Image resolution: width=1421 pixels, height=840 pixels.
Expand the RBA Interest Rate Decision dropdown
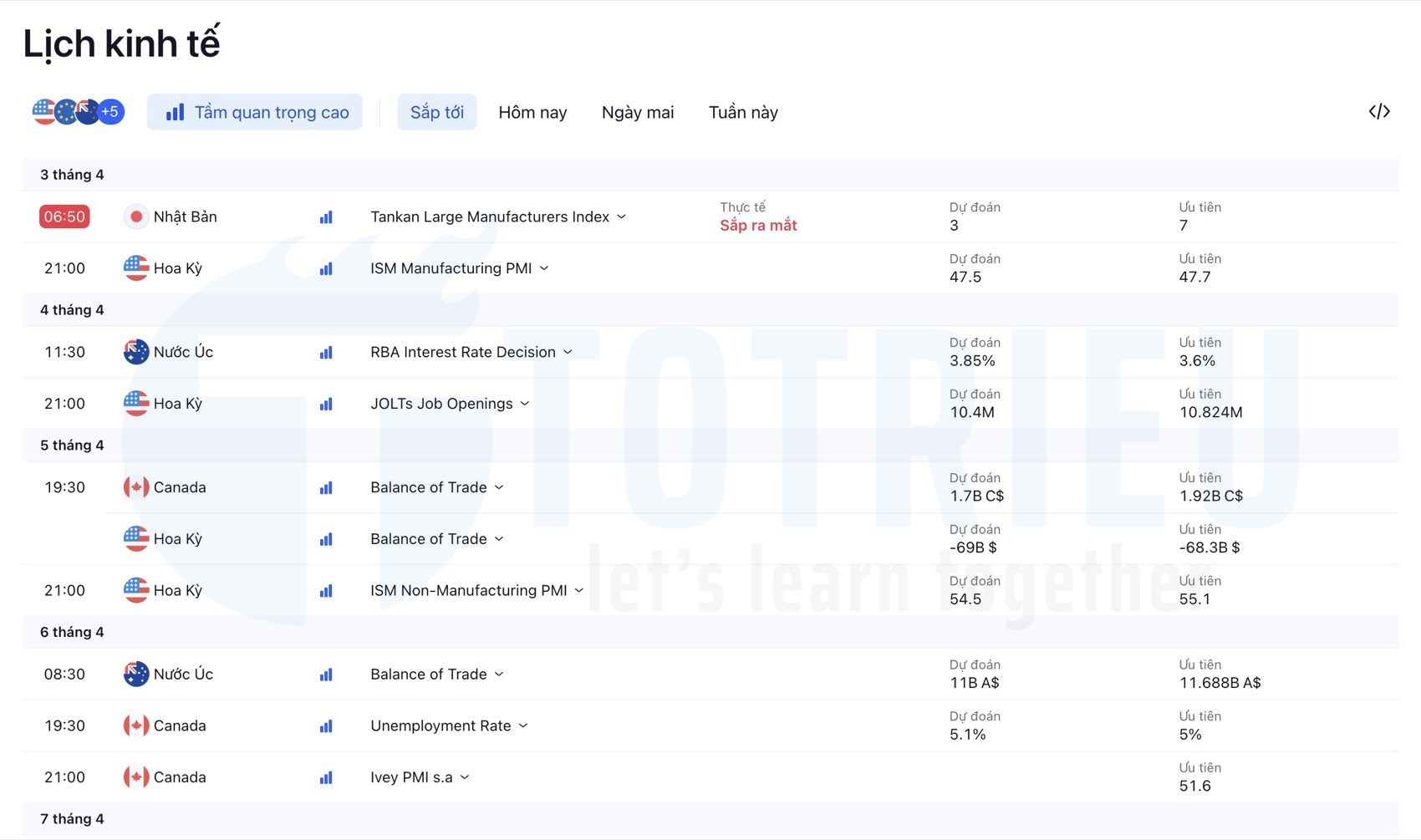[x=568, y=352]
